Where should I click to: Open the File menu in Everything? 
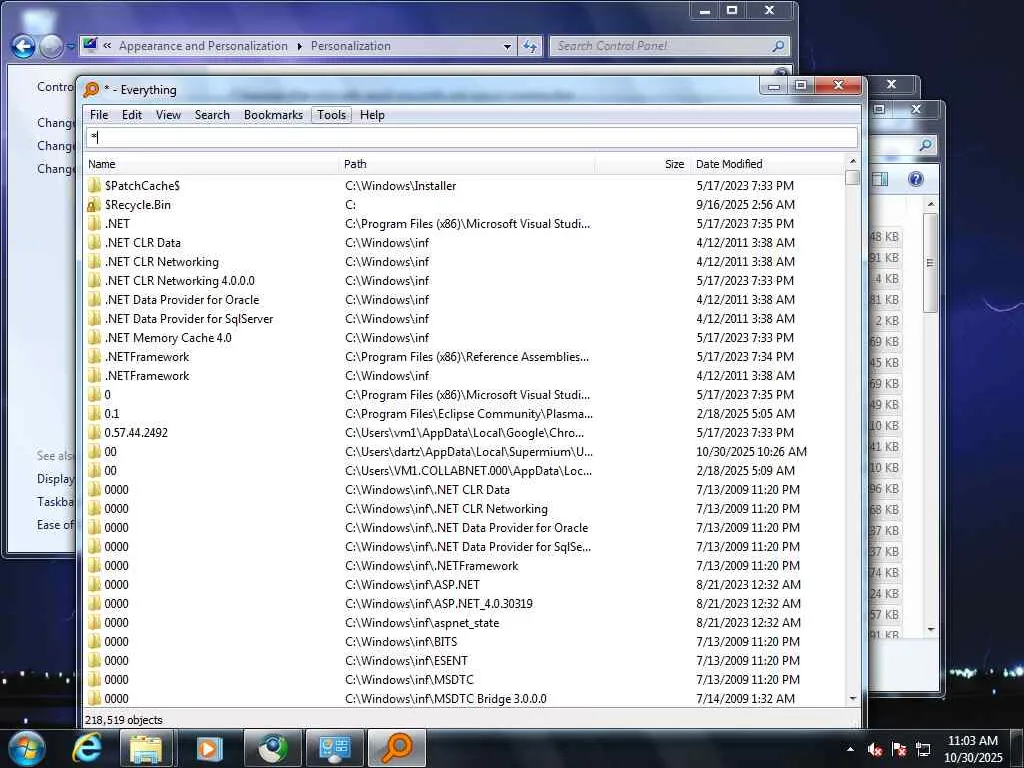point(99,115)
